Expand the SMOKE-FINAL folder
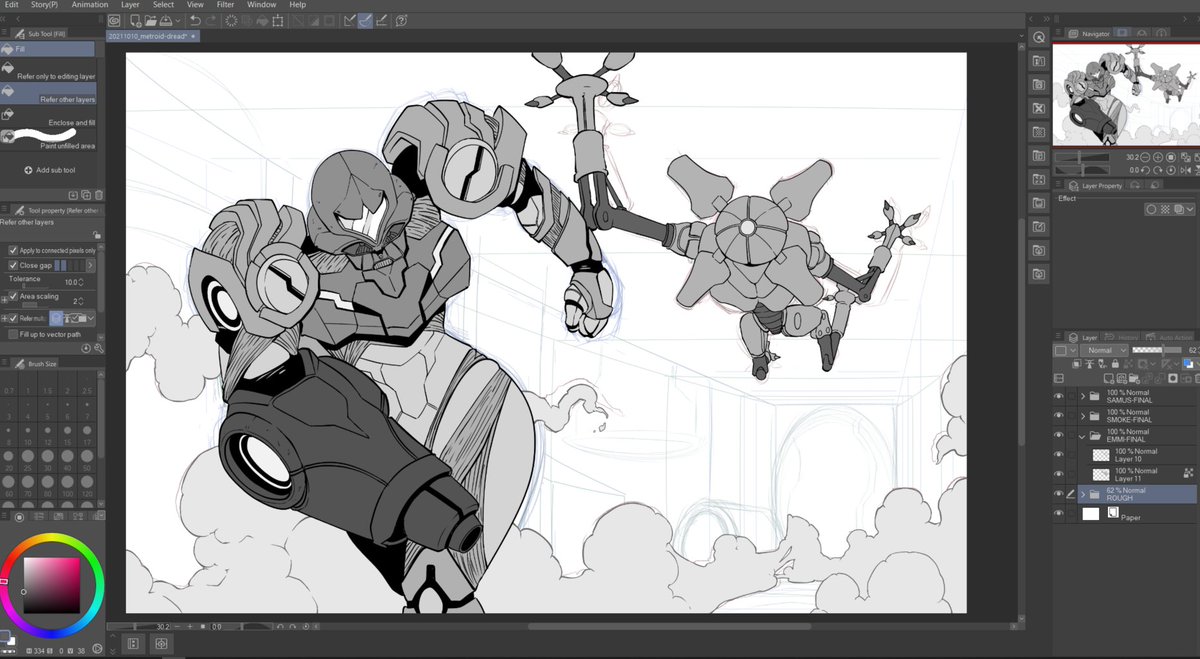The width and height of the screenshot is (1200, 659). pyautogui.click(x=1083, y=415)
